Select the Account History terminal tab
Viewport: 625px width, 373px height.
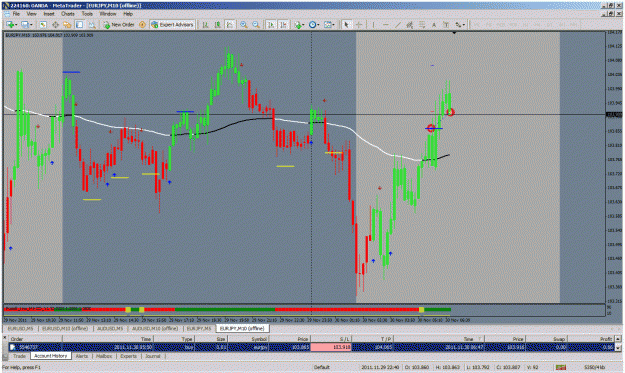coord(51,356)
